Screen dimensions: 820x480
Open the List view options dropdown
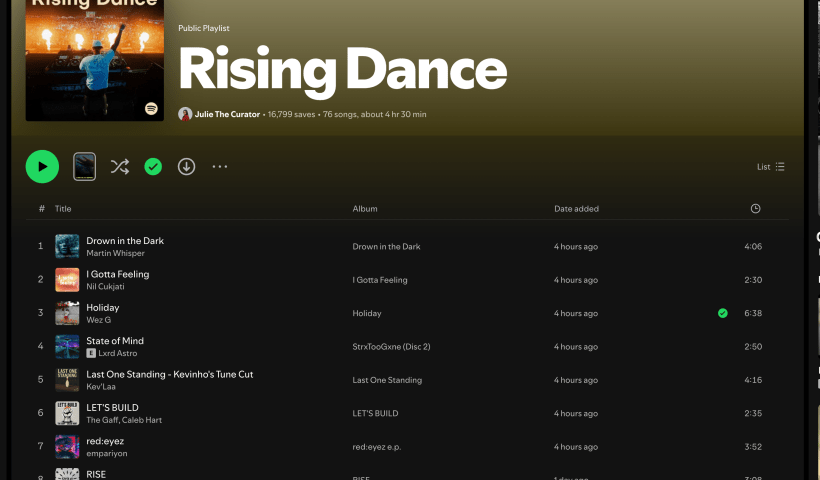(x=770, y=167)
